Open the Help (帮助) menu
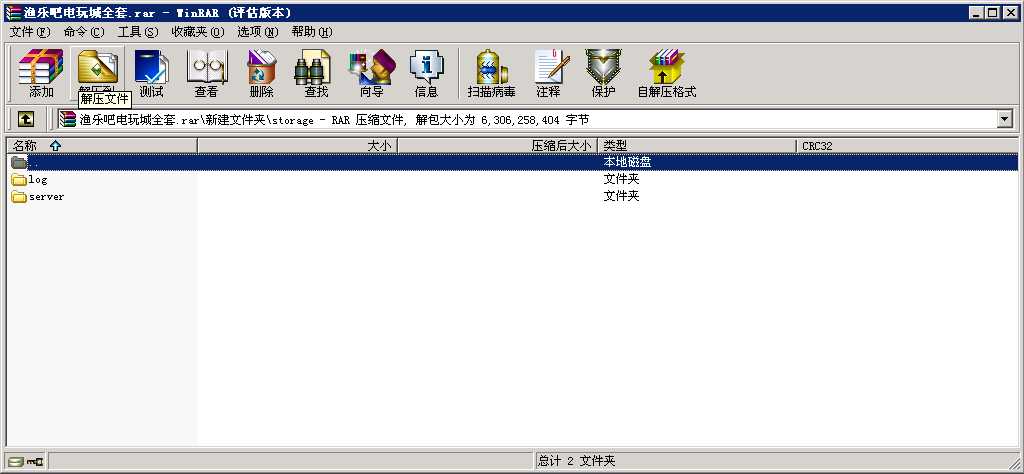 [x=312, y=32]
